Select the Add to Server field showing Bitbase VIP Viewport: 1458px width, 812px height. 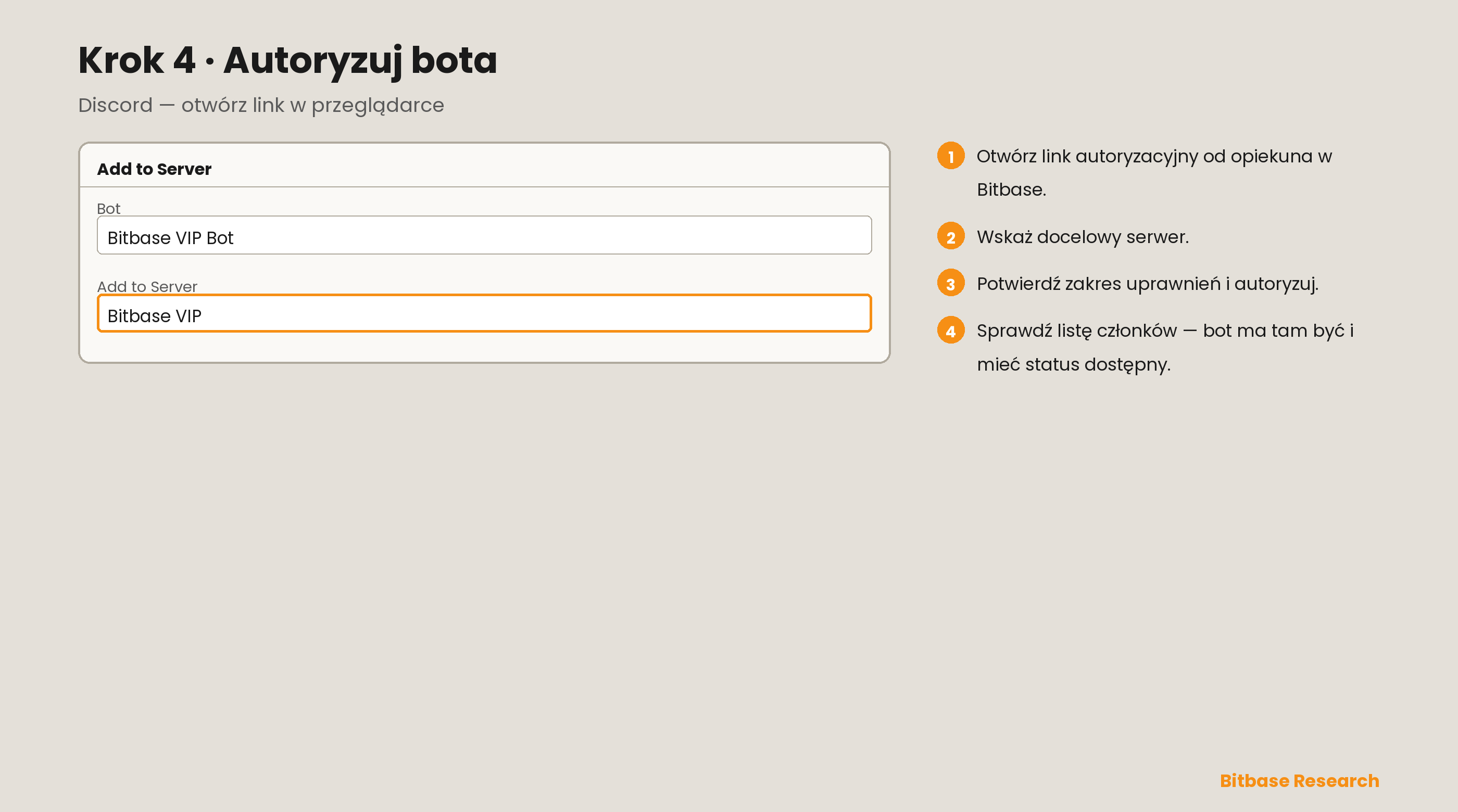pos(484,313)
